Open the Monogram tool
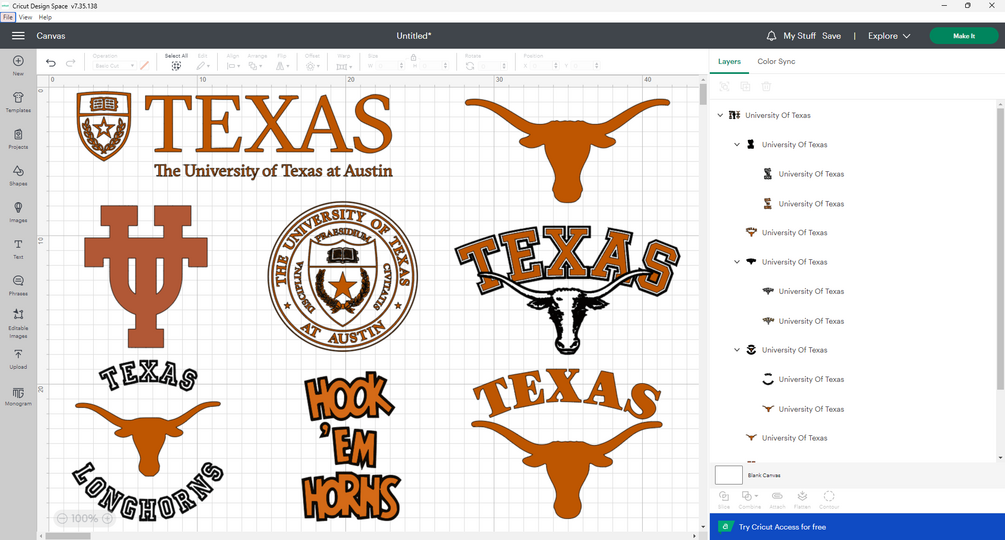This screenshot has width=1005, height=540. 18,396
